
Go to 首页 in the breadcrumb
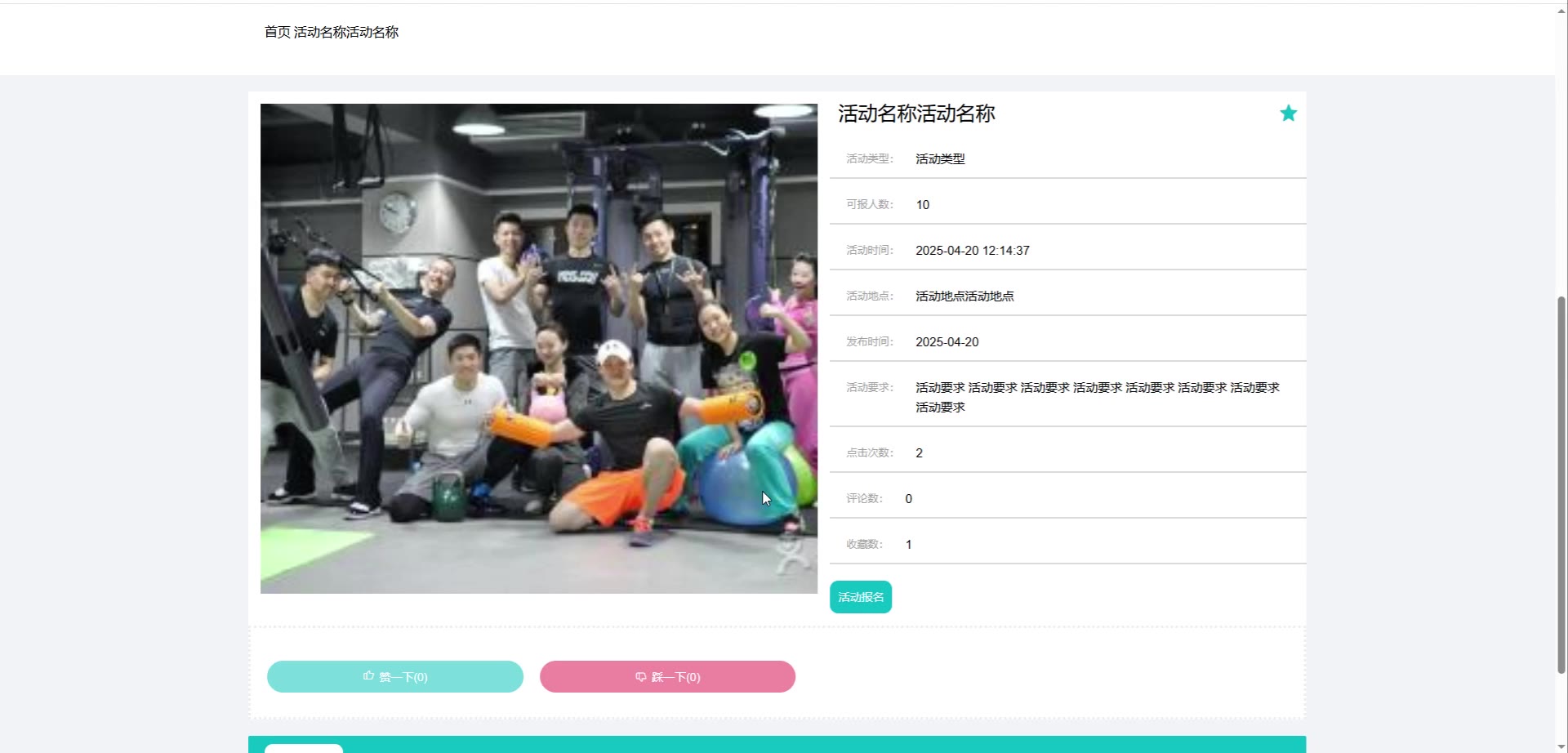[277, 32]
